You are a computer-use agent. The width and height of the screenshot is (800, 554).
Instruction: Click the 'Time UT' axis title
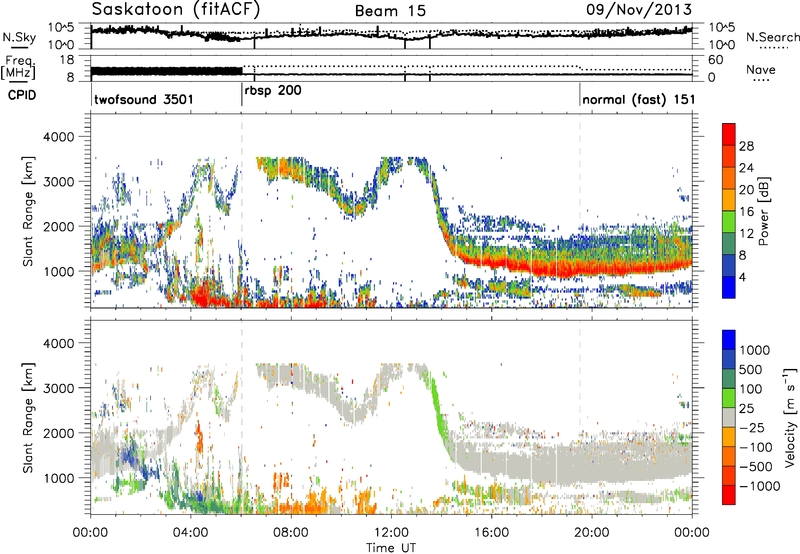click(x=391, y=547)
